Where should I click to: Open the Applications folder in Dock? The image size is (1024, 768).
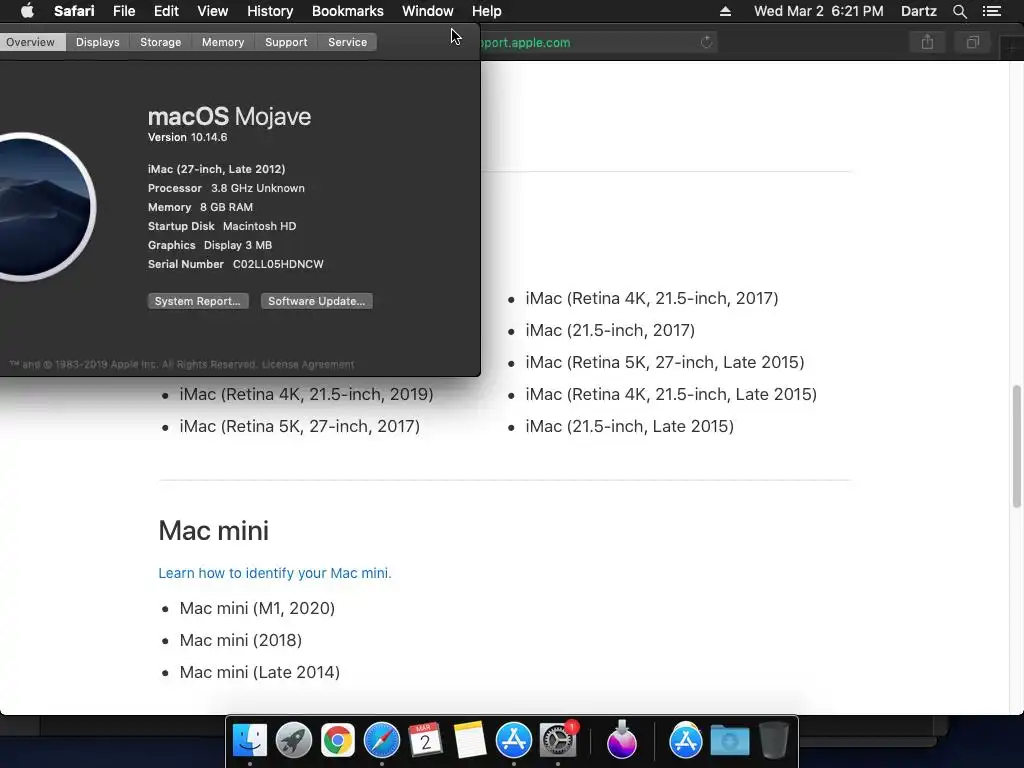click(685, 741)
